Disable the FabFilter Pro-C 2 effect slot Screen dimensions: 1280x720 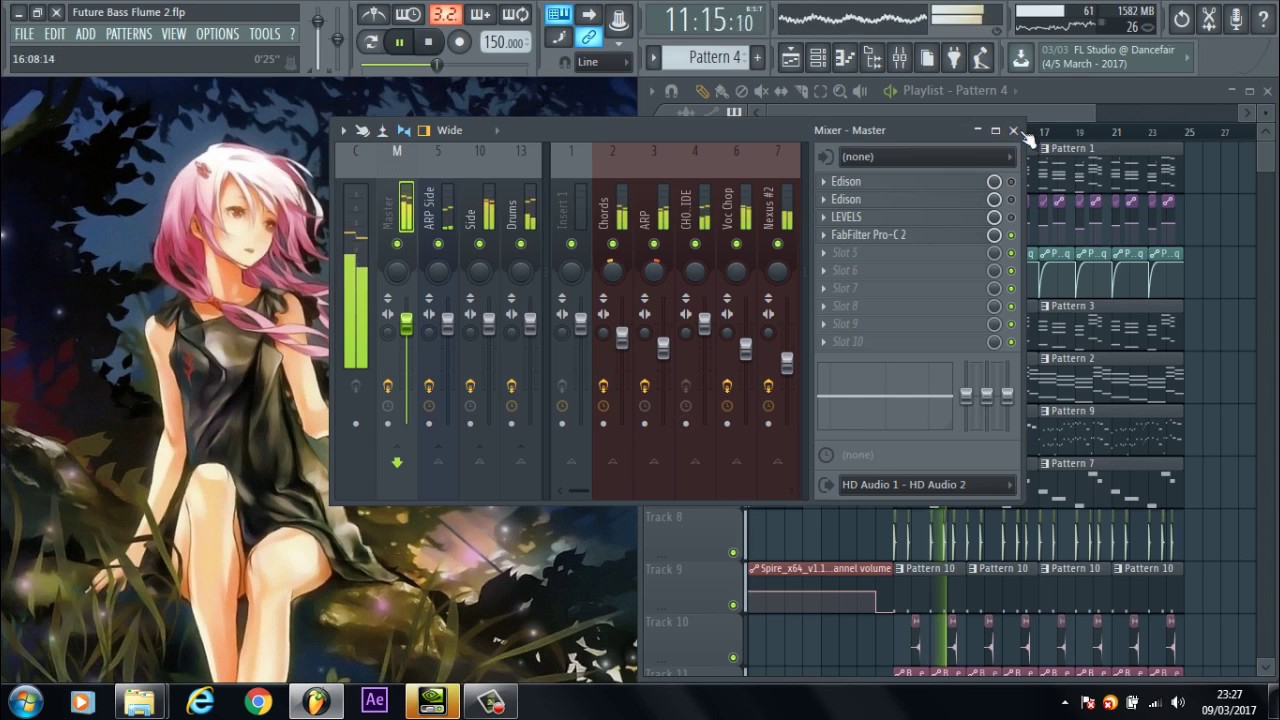point(1011,235)
